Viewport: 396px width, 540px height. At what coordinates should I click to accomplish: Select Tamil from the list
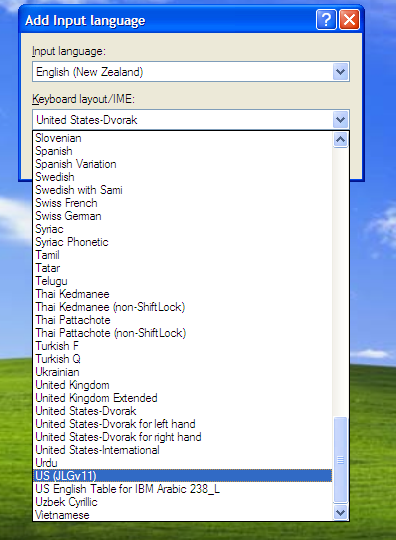pyautogui.click(x=183, y=255)
